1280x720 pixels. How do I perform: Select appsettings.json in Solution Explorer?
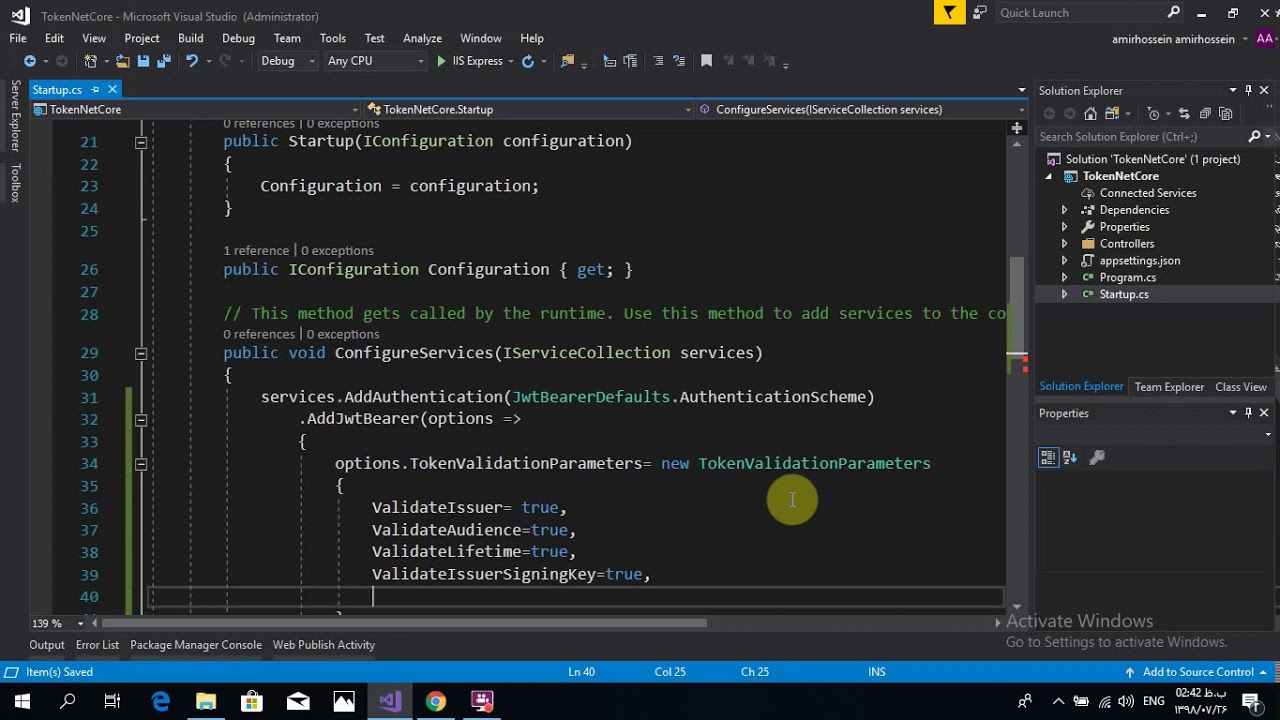click(x=1140, y=261)
